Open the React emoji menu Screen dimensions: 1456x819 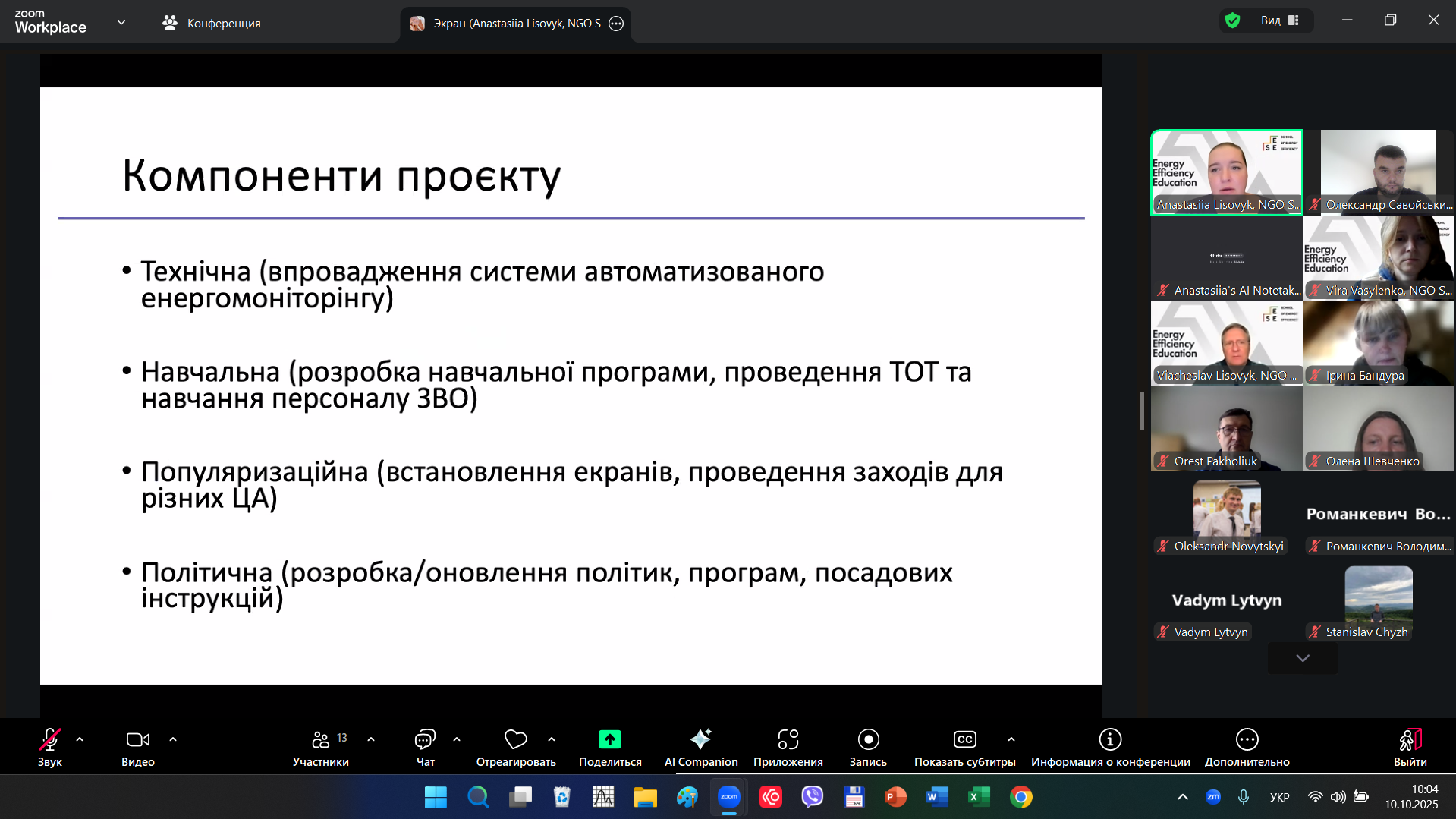[x=515, y=748]
